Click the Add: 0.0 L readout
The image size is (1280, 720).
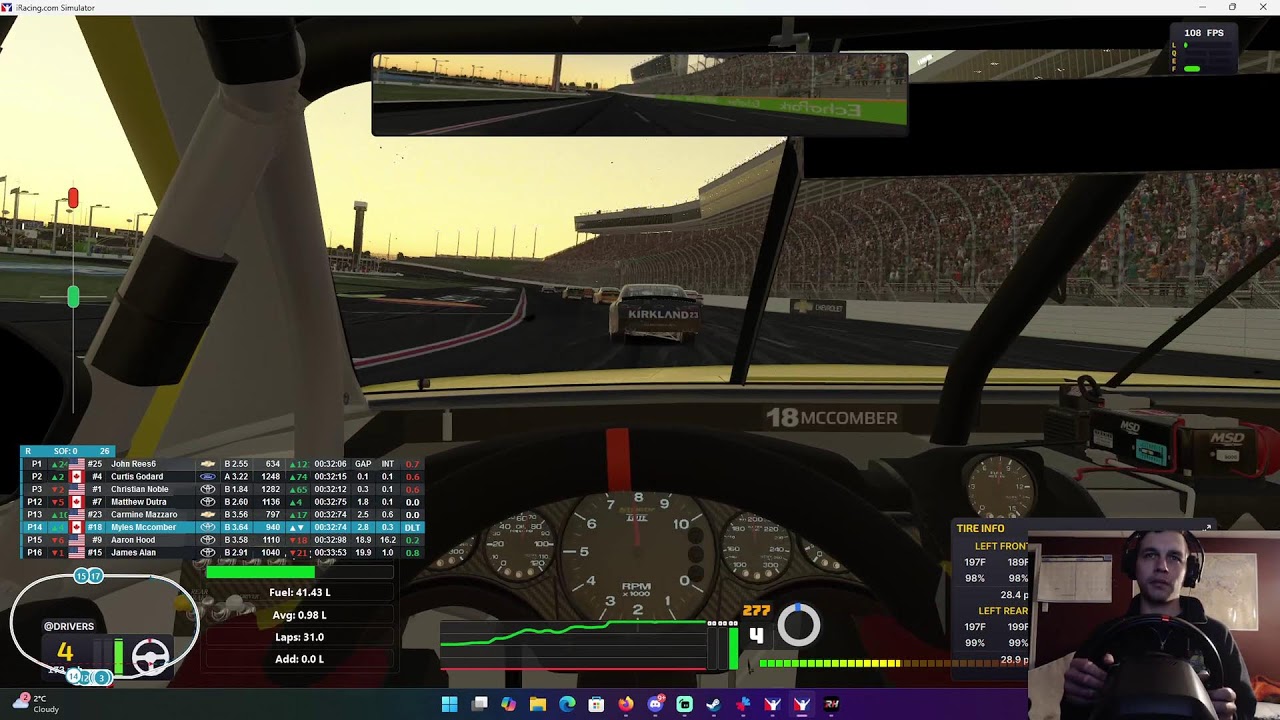tap(299, 659)
